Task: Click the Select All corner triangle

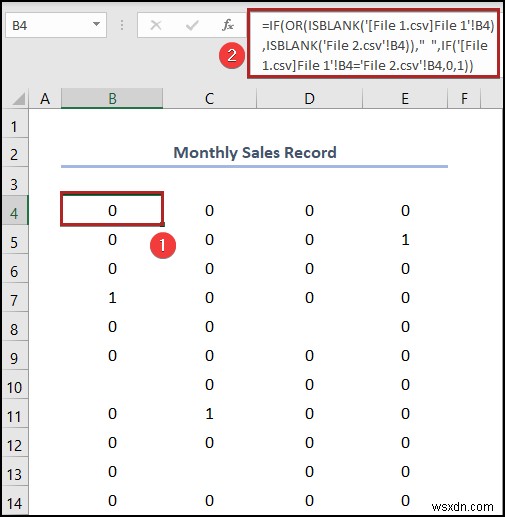Action: tap(19, 99)
